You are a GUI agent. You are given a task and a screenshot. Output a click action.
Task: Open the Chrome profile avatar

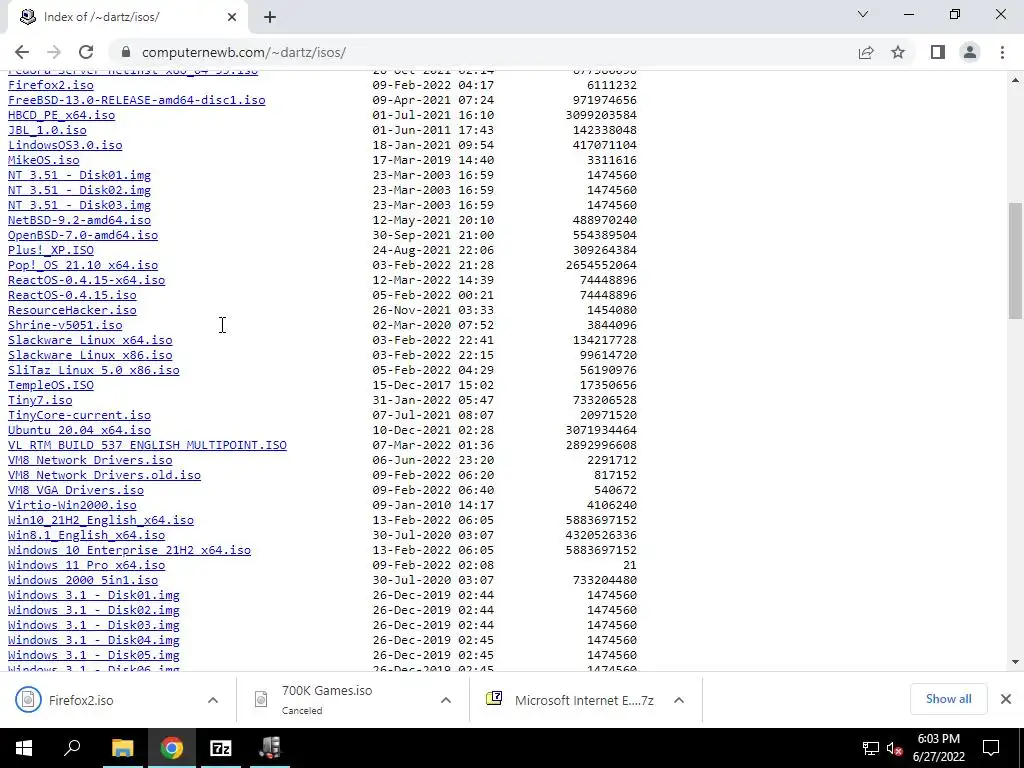click(x=970, y=52)
